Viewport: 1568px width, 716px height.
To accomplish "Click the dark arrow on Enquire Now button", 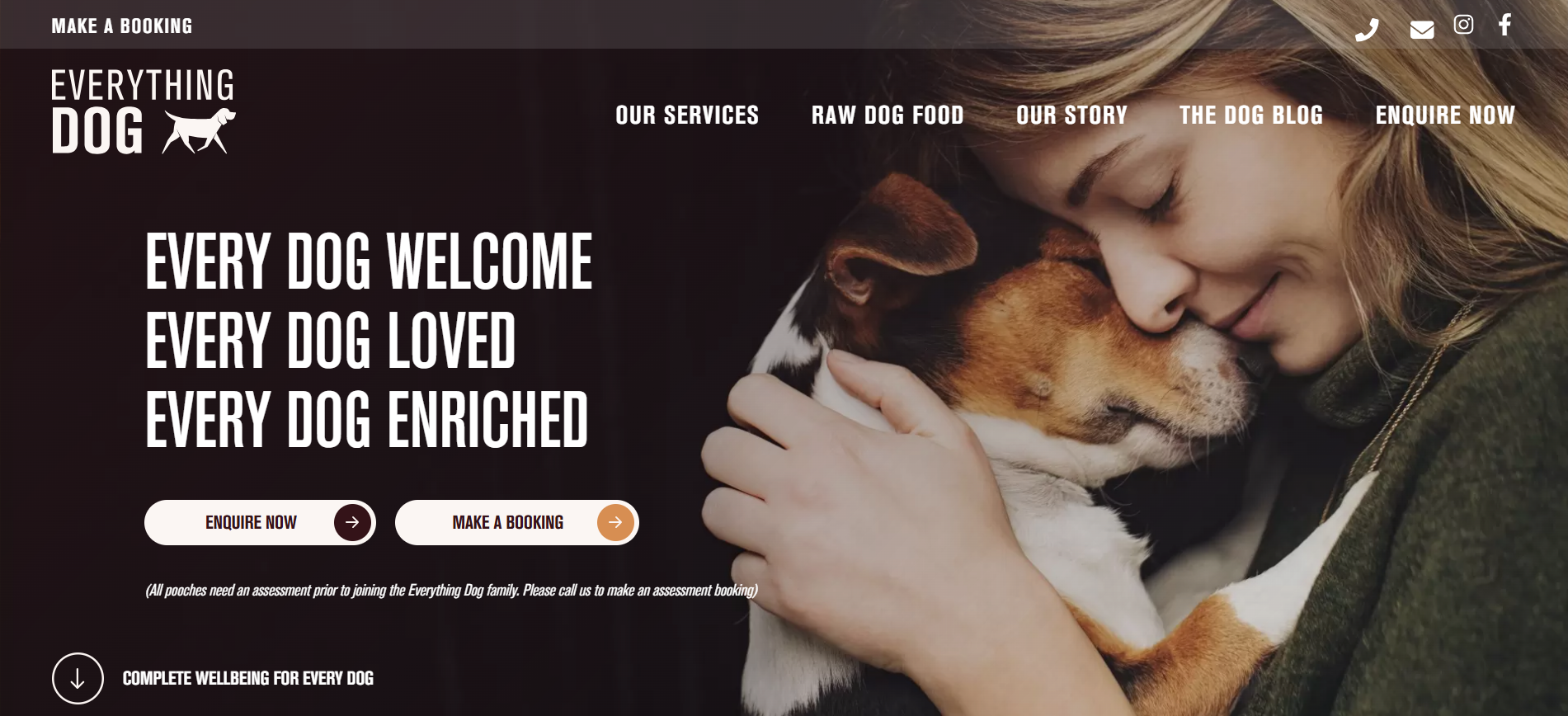I will pos(352,522).
